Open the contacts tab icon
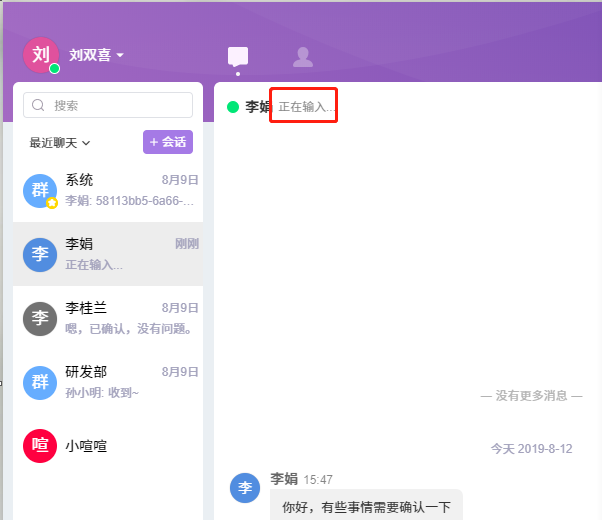The image size is (602, 521). click(x=302, y=57)
